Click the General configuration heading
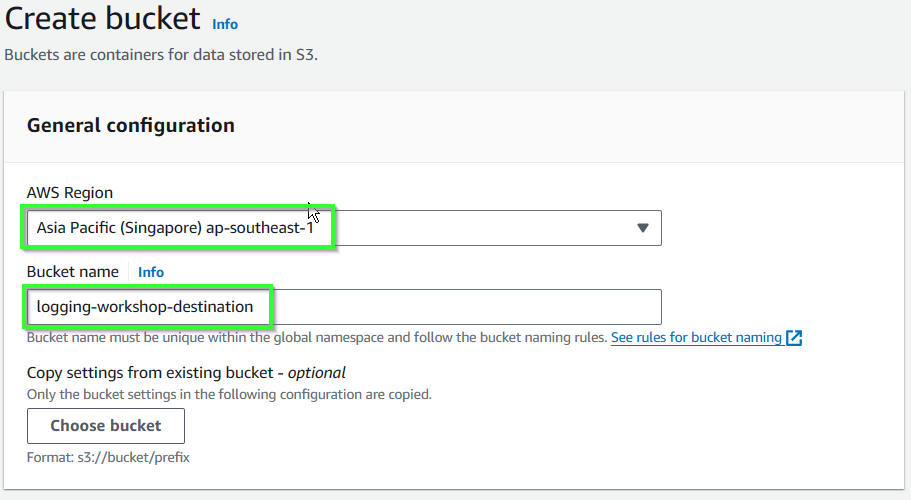 (131, 125)
